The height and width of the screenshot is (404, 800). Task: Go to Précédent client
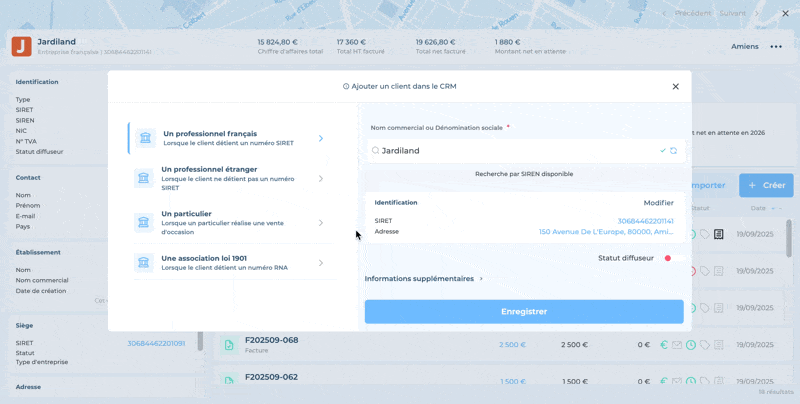pyautogui.click(x=692, y=13)
